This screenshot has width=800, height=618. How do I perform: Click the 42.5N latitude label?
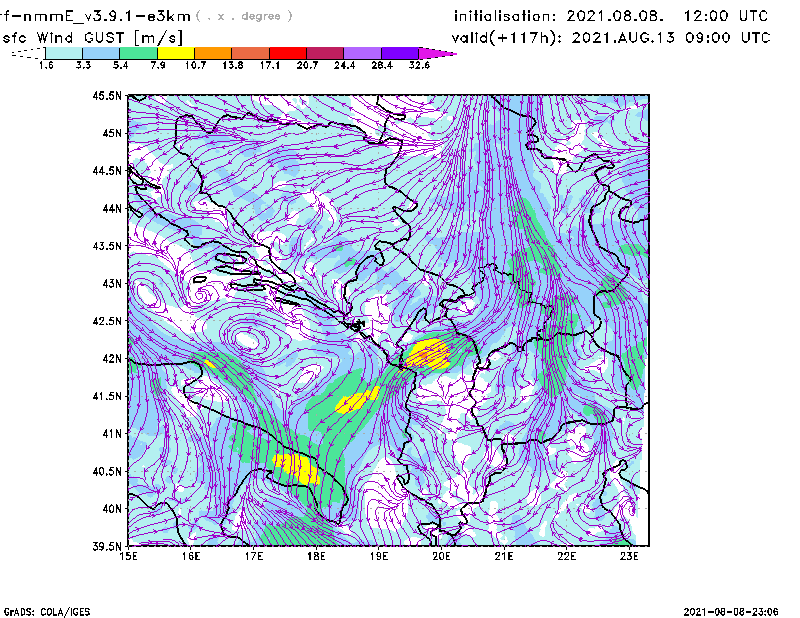point(107,321)
